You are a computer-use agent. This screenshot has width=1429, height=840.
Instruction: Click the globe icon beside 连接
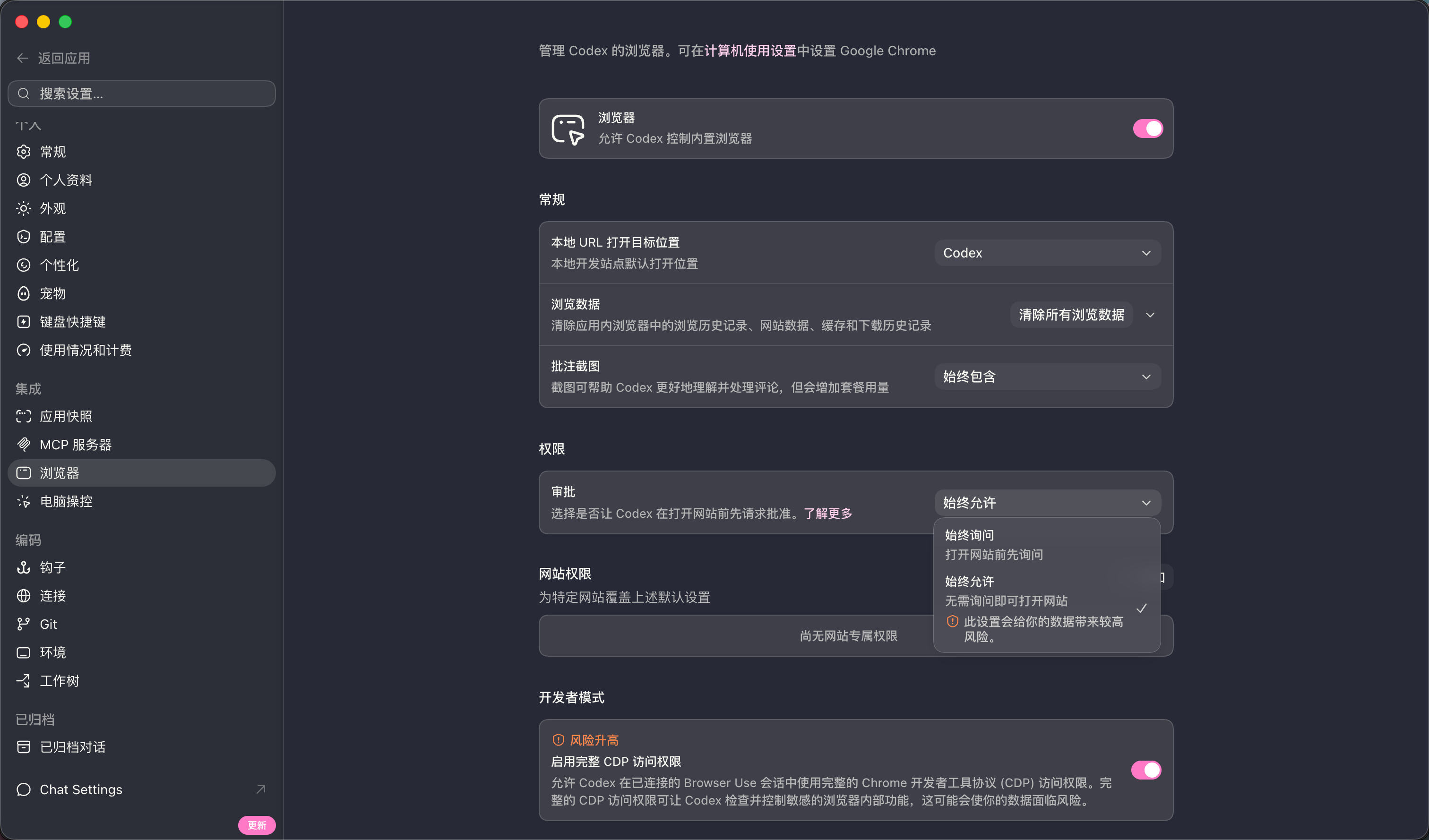[x=23, y=596]
